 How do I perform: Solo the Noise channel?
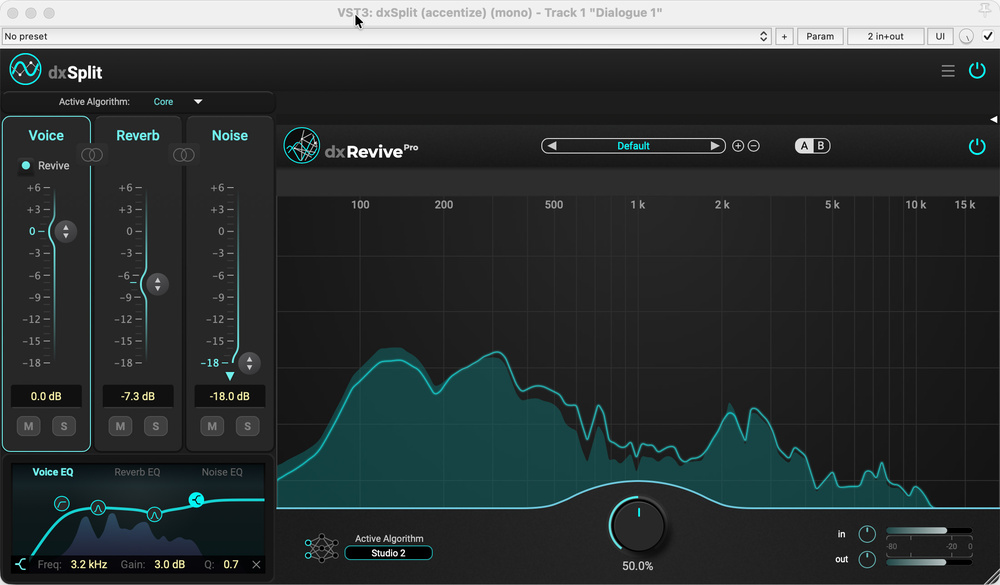247,426
